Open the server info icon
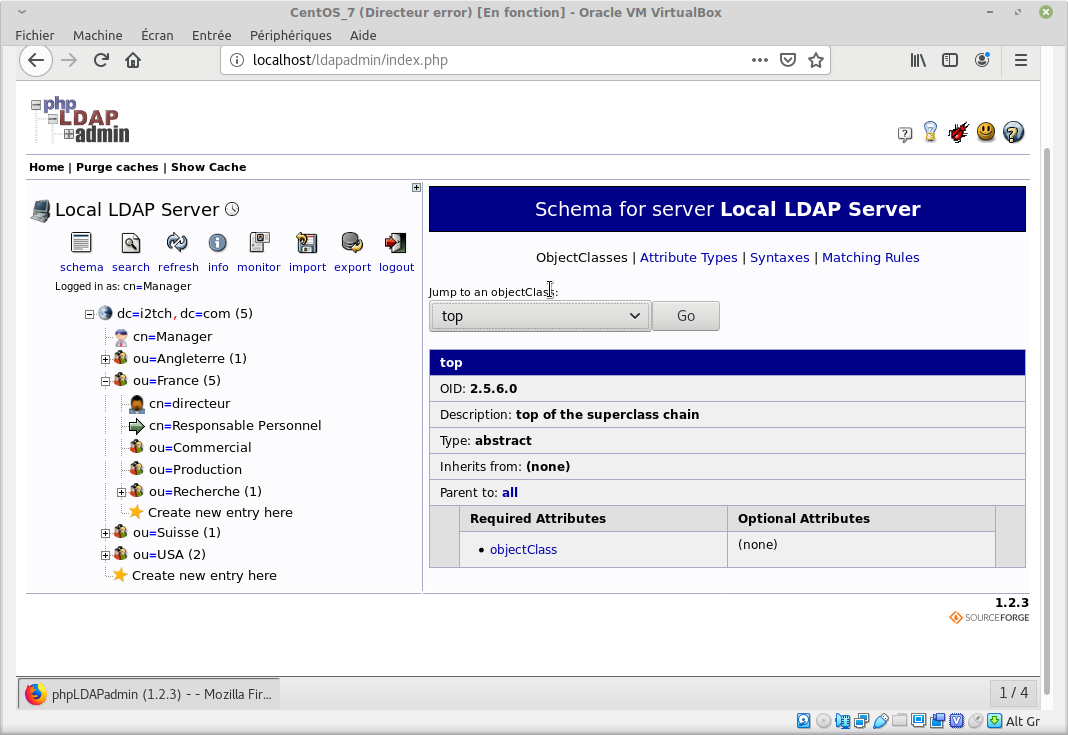This screenshot has width=1068, height=735. pyautogui.click(x=217, y=243)
